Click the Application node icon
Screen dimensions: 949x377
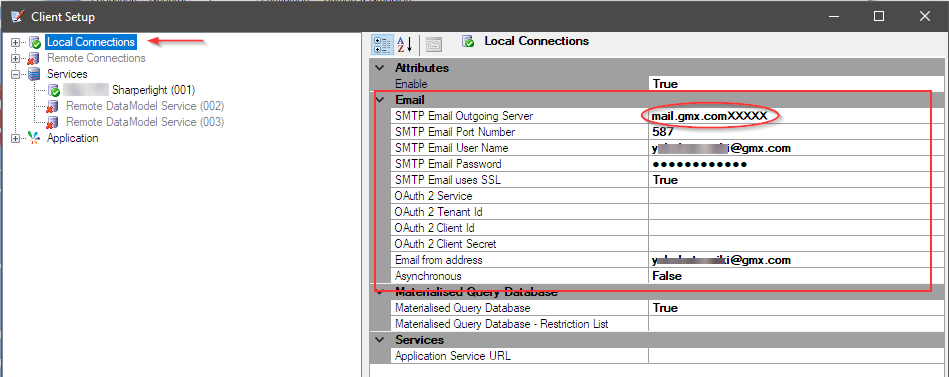(35, 138)
